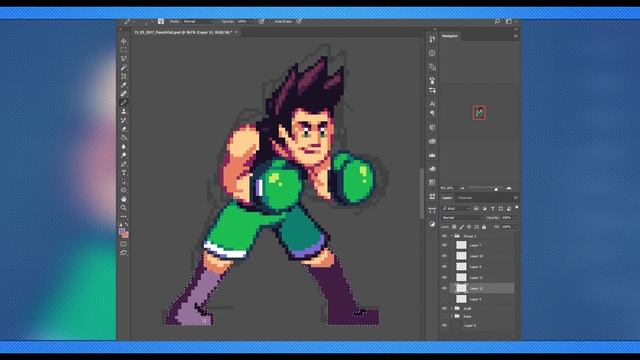Filter layers by adjustment layer icon
The height and width of the screenshot is (360, 640).
coord(484,209)
